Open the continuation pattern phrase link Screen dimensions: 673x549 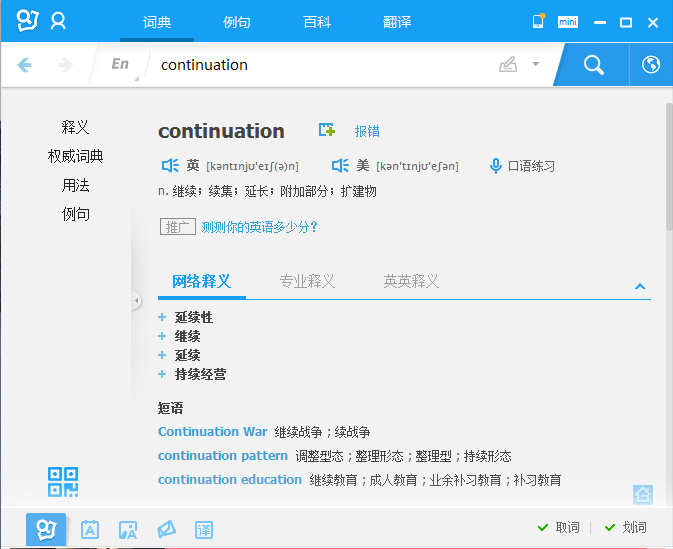[223, 455]
